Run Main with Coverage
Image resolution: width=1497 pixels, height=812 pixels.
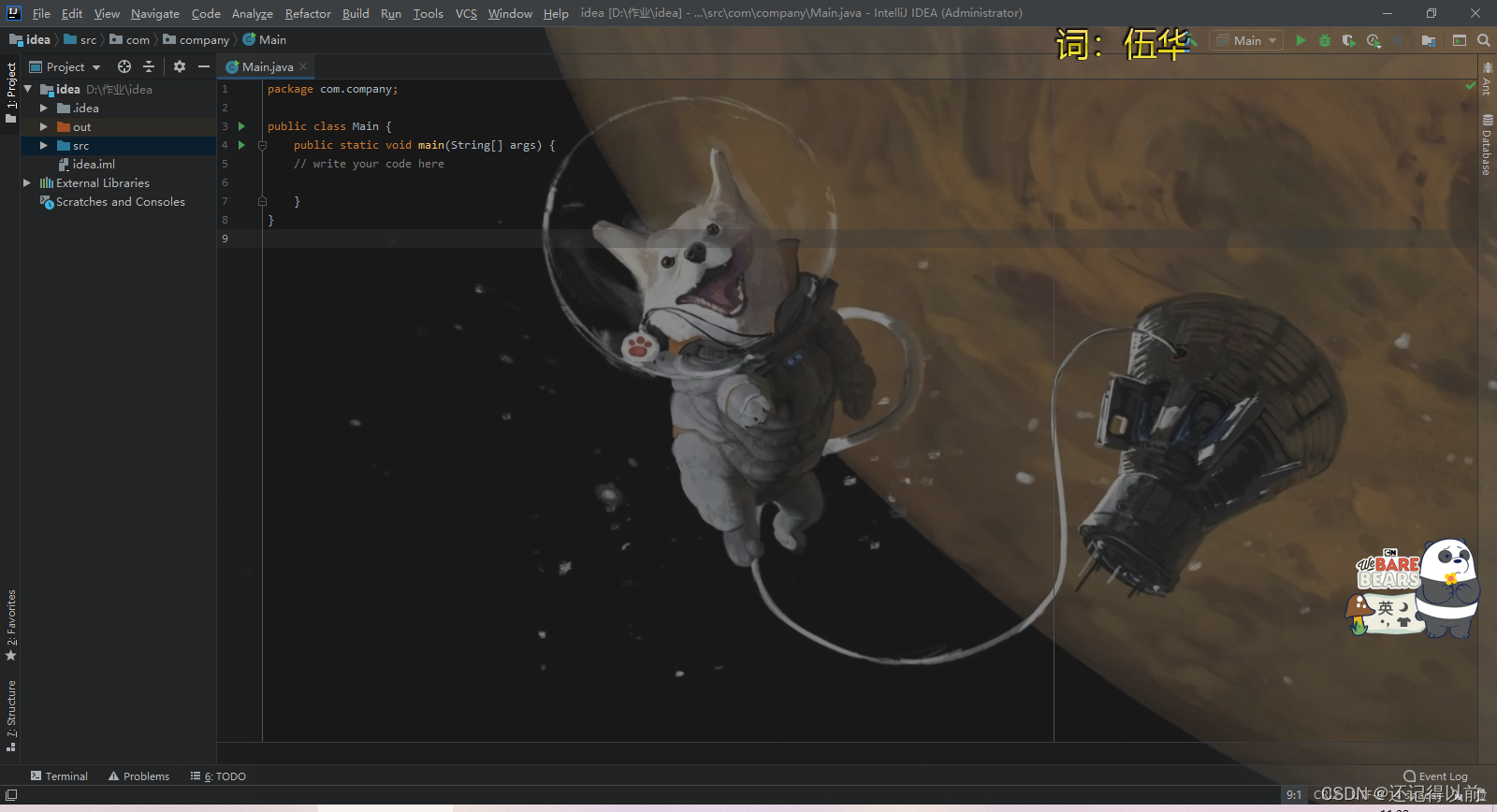pyautogui.click(x=1349, y=40)
